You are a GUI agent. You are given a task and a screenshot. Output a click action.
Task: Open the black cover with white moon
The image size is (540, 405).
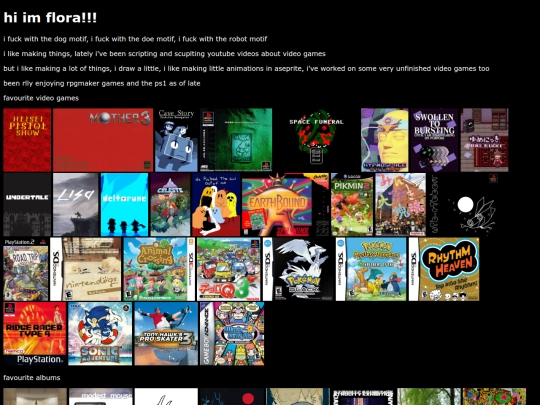point(464,205)
